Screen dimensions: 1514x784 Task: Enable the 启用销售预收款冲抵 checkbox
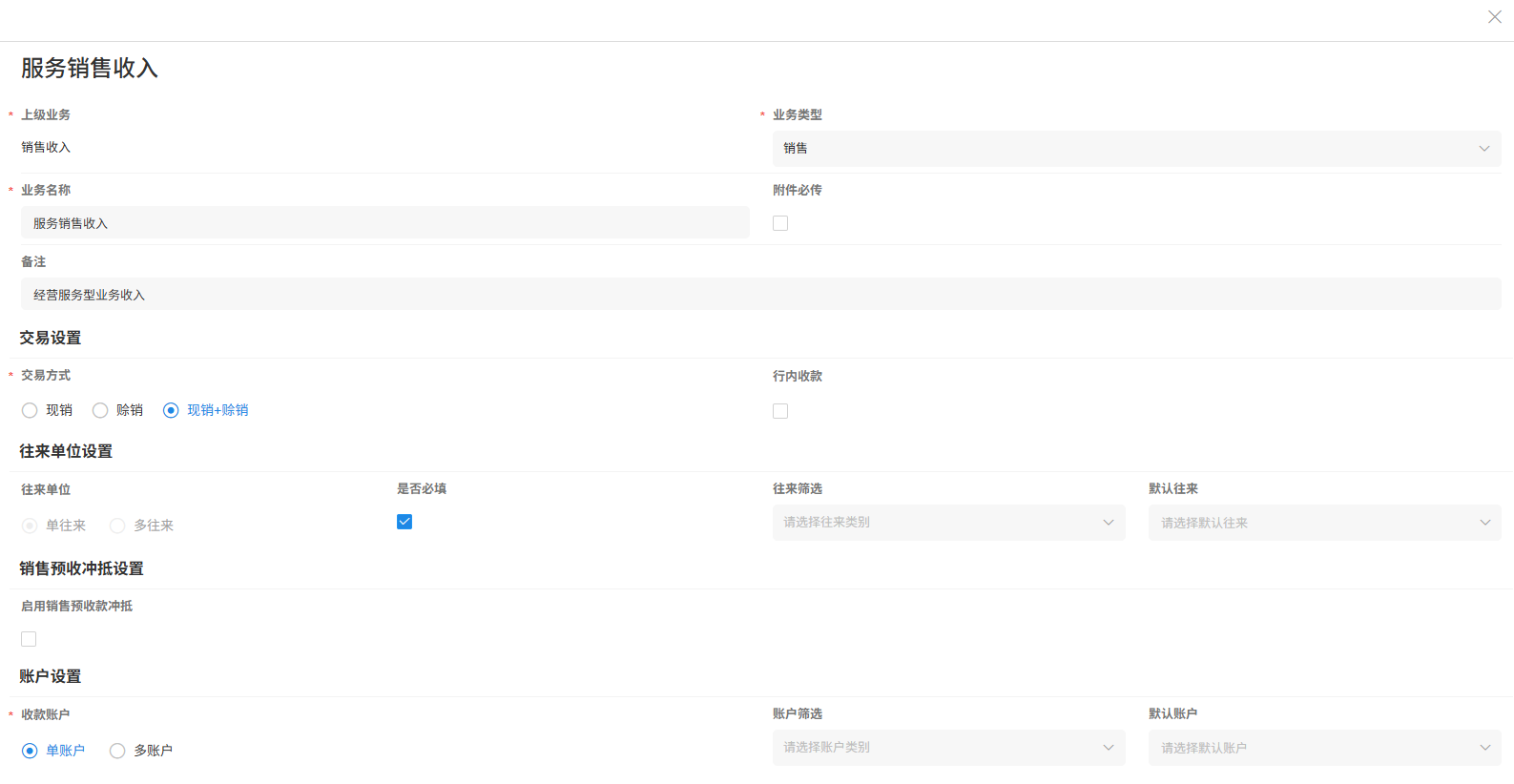(x=29, y=639)
